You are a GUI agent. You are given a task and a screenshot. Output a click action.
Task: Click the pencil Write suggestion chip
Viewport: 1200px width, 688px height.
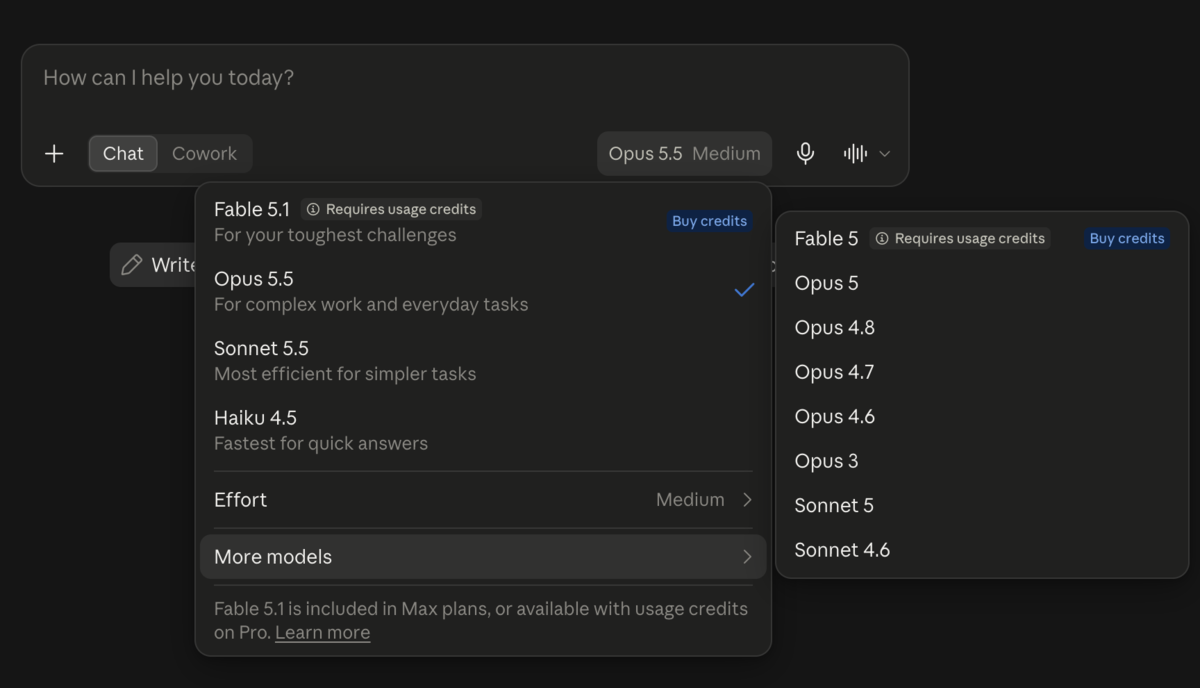pyautogui.click(x=153, y=264)
